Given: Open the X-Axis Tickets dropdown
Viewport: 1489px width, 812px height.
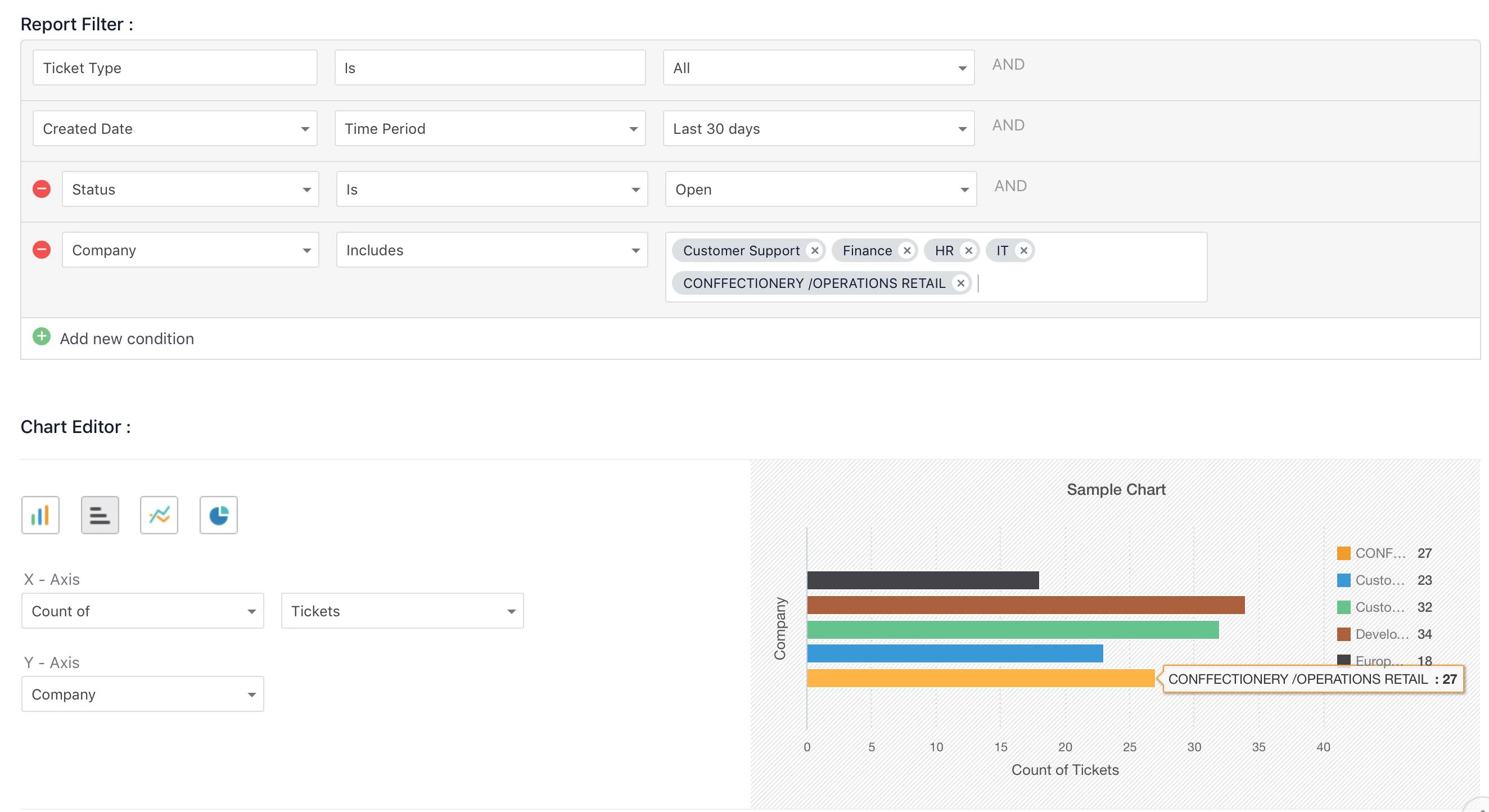Looking at the screenshot, I should (402, 611).
